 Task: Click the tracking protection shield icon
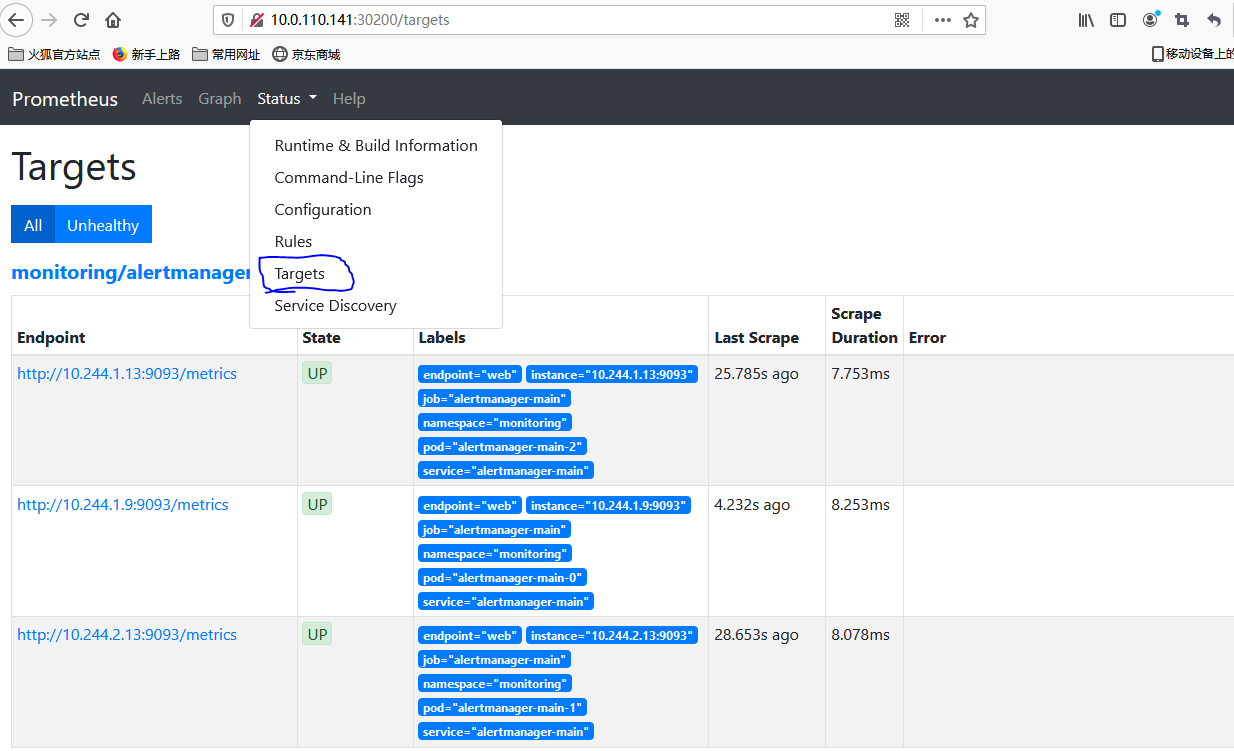click(229, 20)
